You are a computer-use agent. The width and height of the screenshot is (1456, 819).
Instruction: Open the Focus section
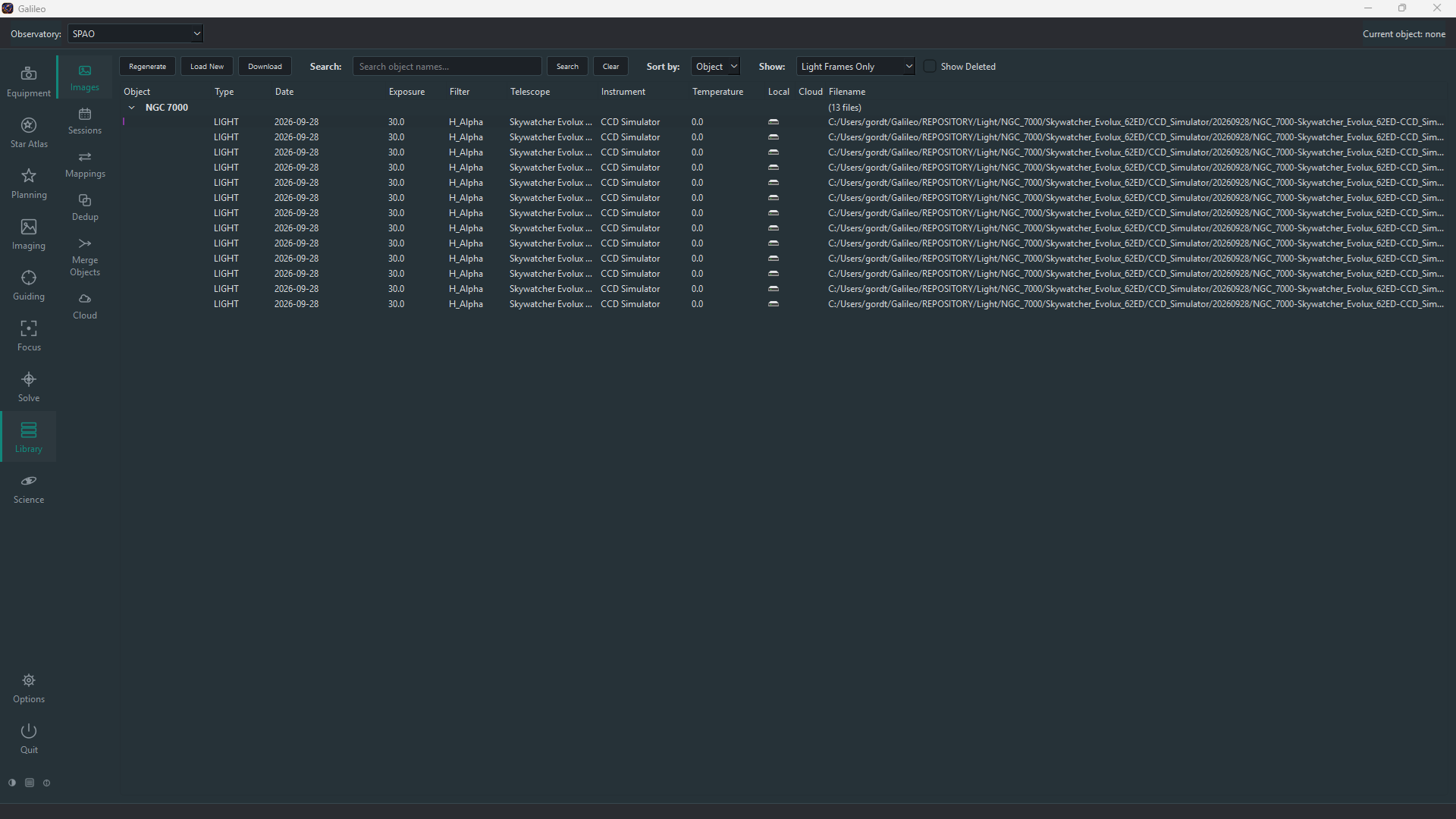click(x=29, y=336)
